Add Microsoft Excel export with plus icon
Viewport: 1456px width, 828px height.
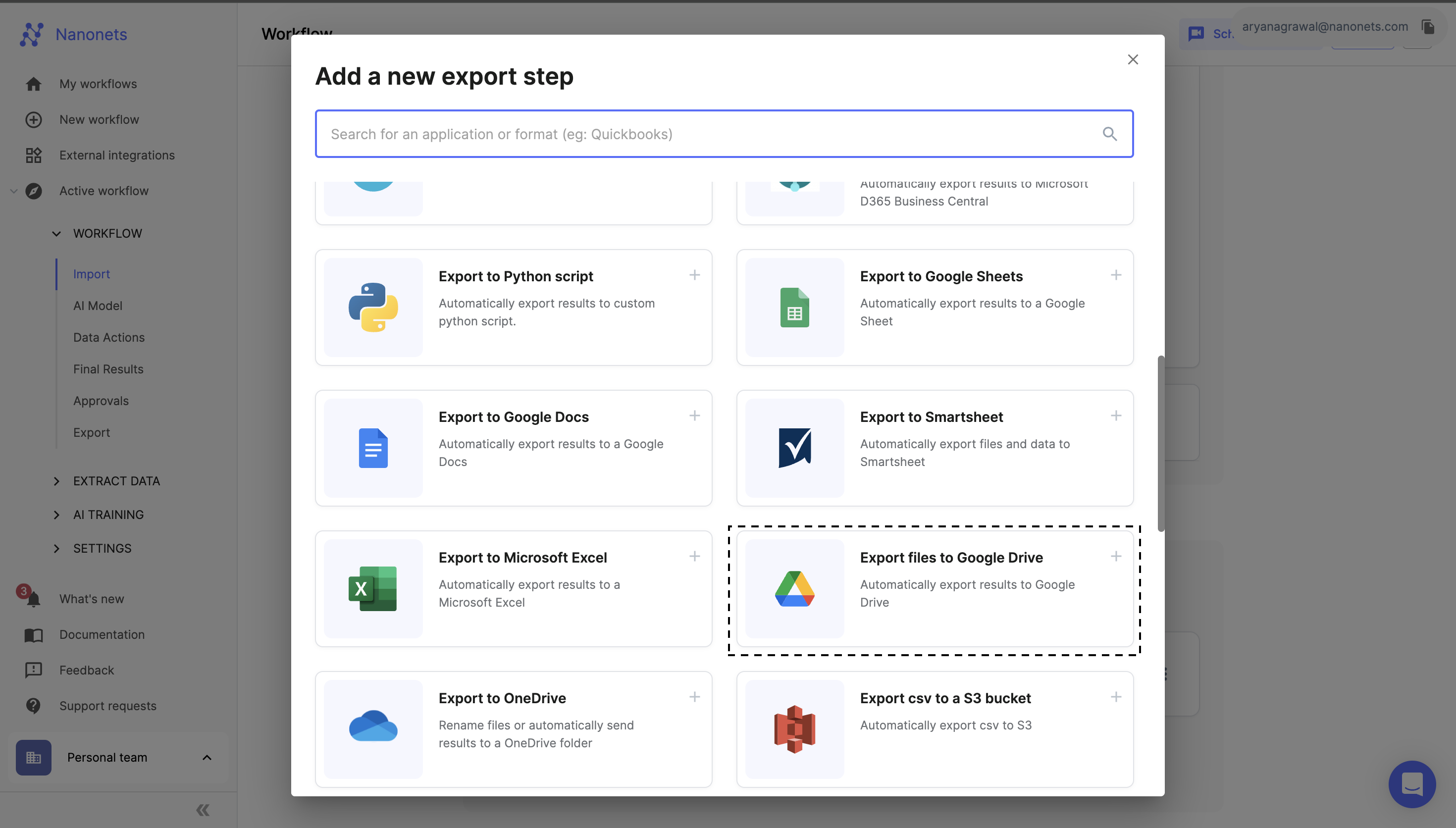(695, 556)
